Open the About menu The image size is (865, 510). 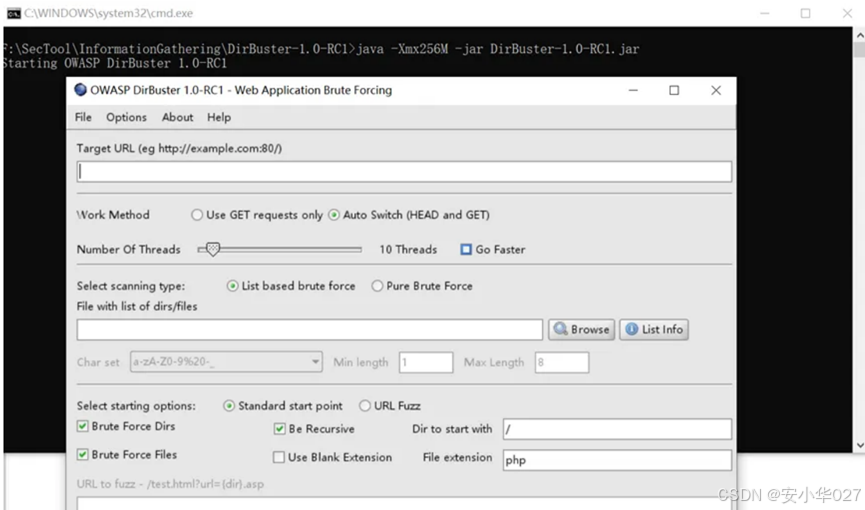click(x=178, y=117)
